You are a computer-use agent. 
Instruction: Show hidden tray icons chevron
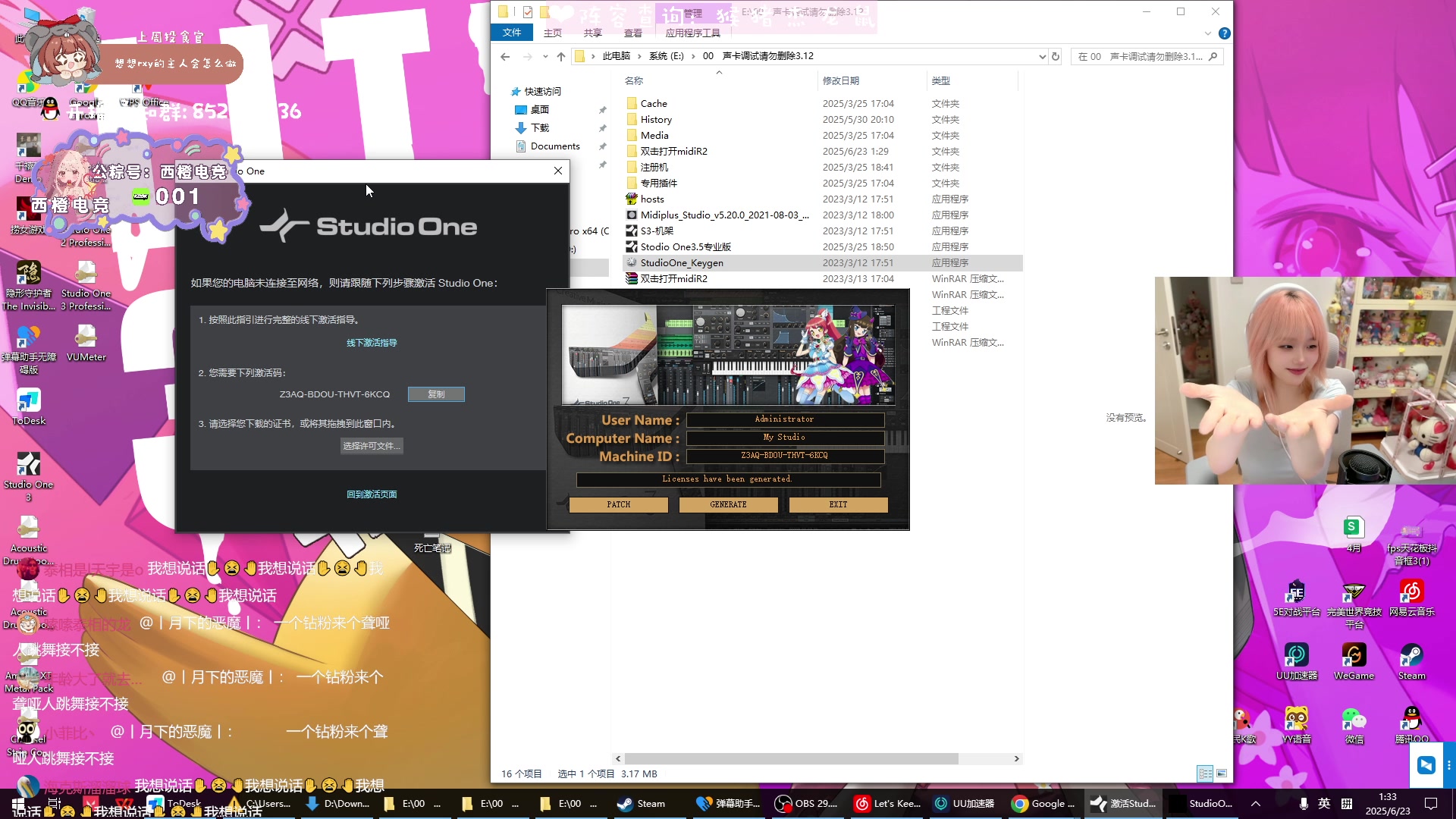[1256, 804]
